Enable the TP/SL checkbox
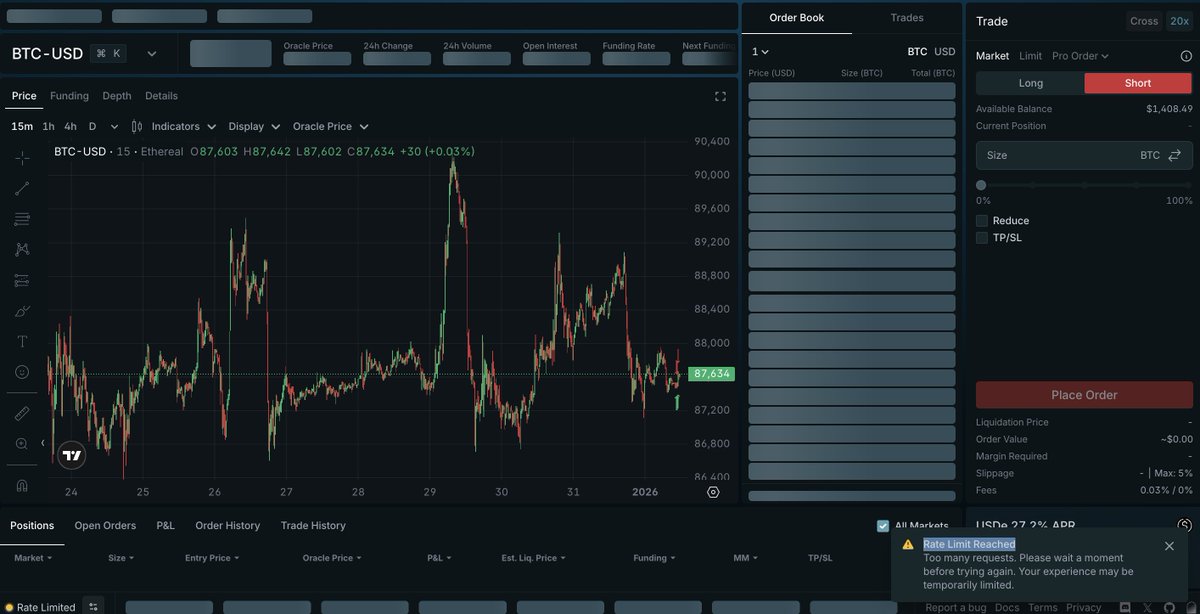 [x=982, y=238]
